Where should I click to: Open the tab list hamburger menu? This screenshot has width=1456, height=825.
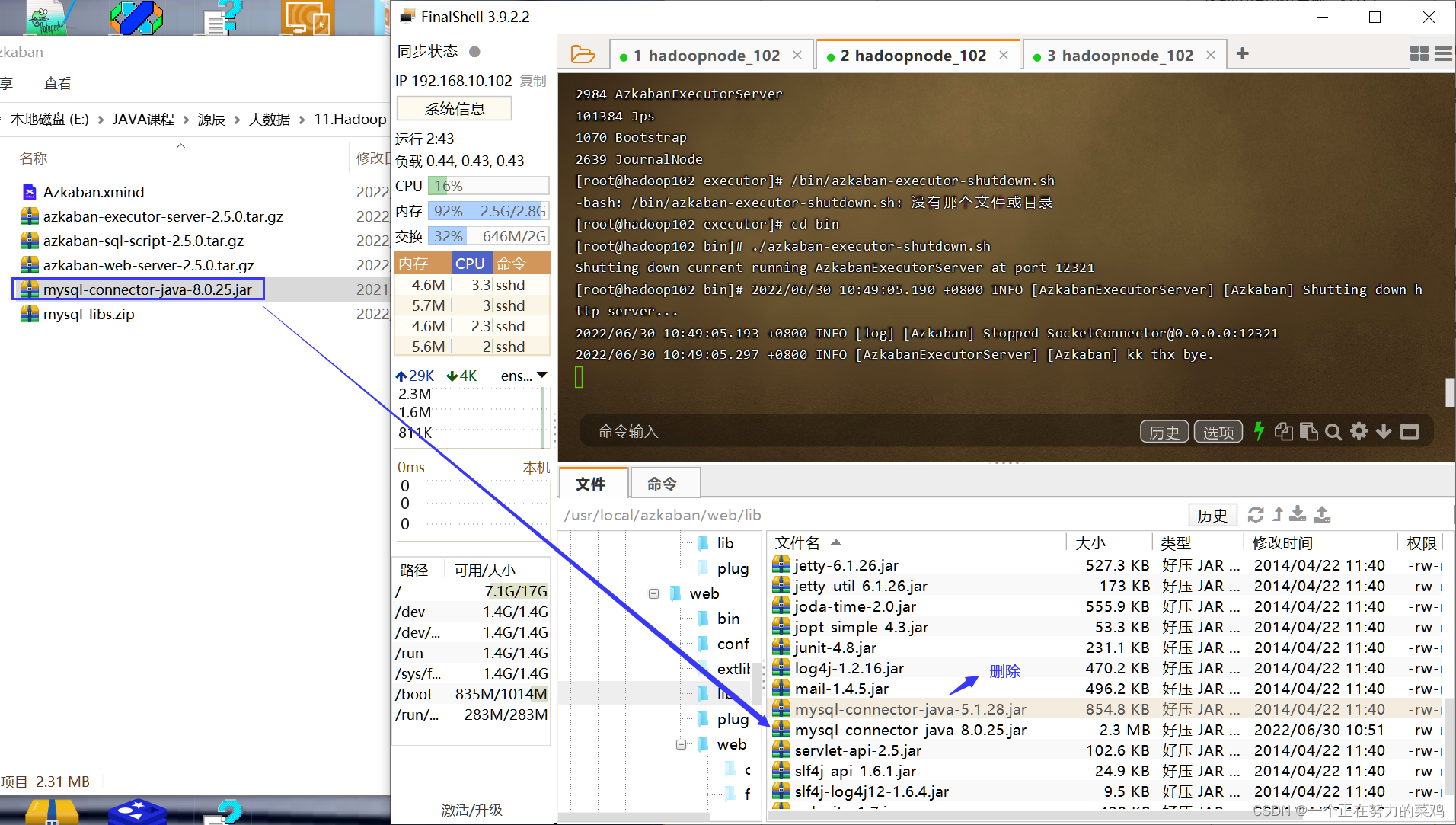1444,53
